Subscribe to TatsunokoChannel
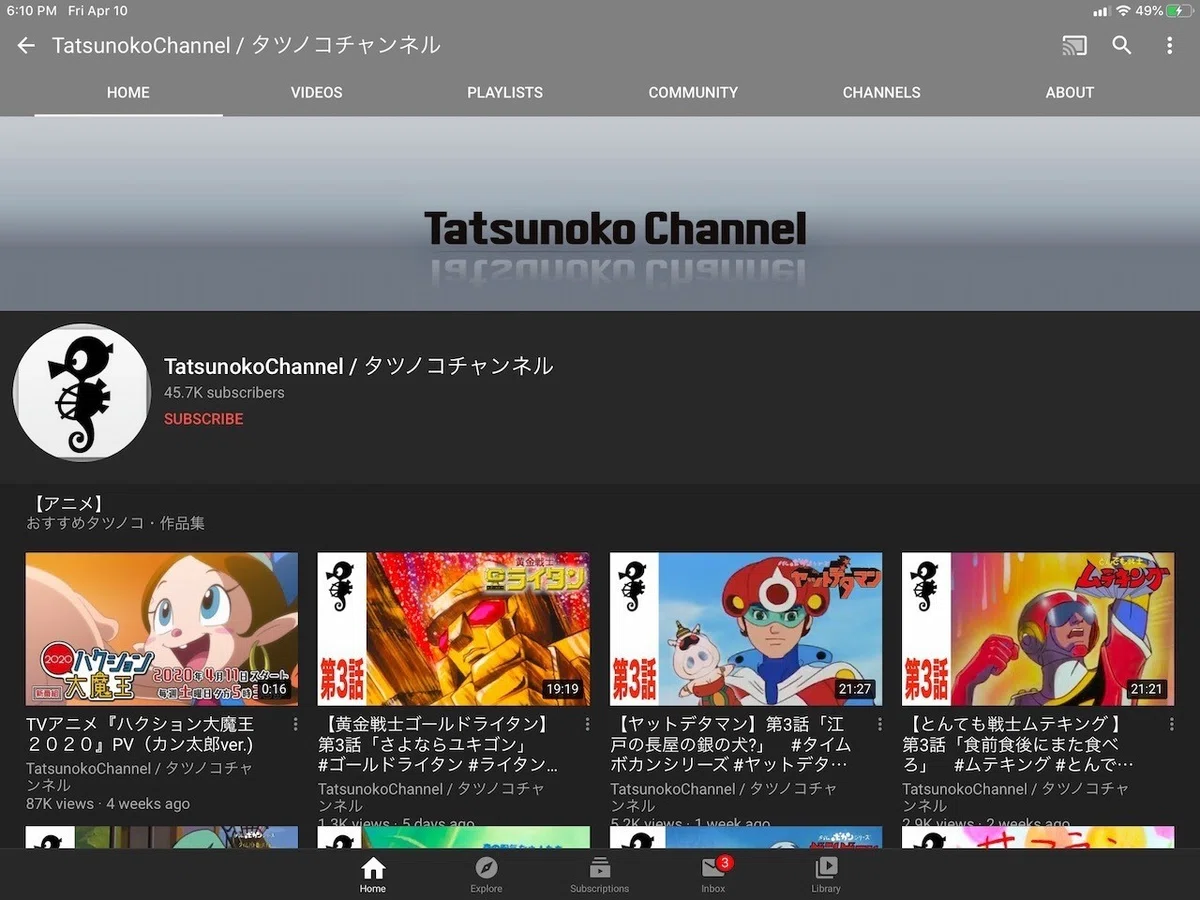 [204, 419]
